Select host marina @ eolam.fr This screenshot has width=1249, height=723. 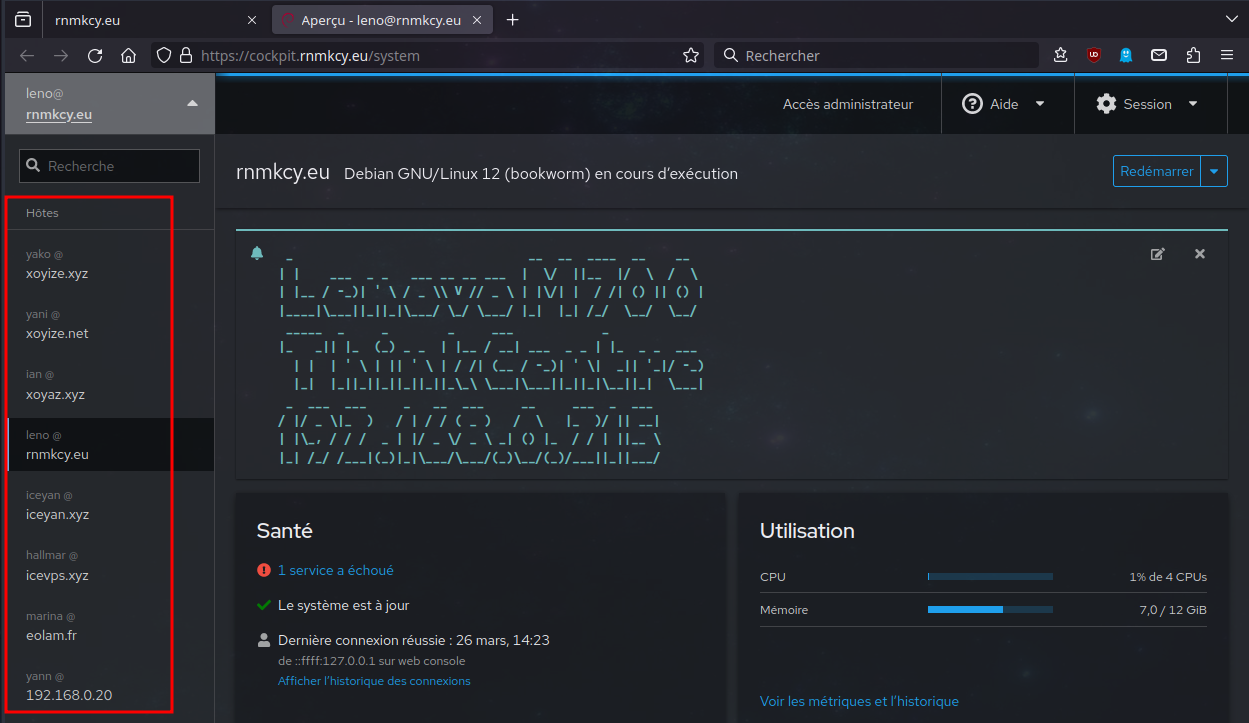[x=50, y=626]
